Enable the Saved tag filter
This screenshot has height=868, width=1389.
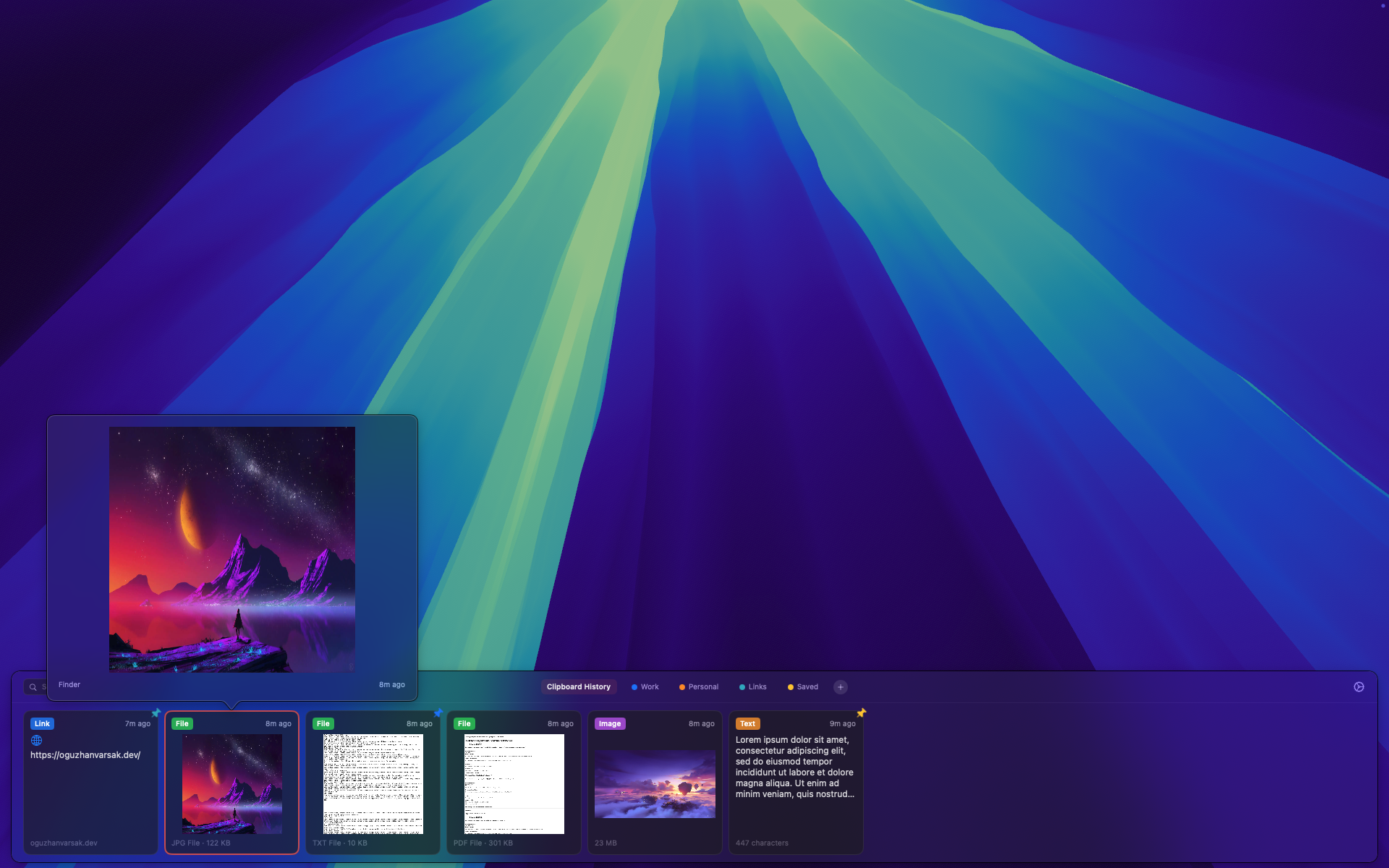[x=802, y=686]
